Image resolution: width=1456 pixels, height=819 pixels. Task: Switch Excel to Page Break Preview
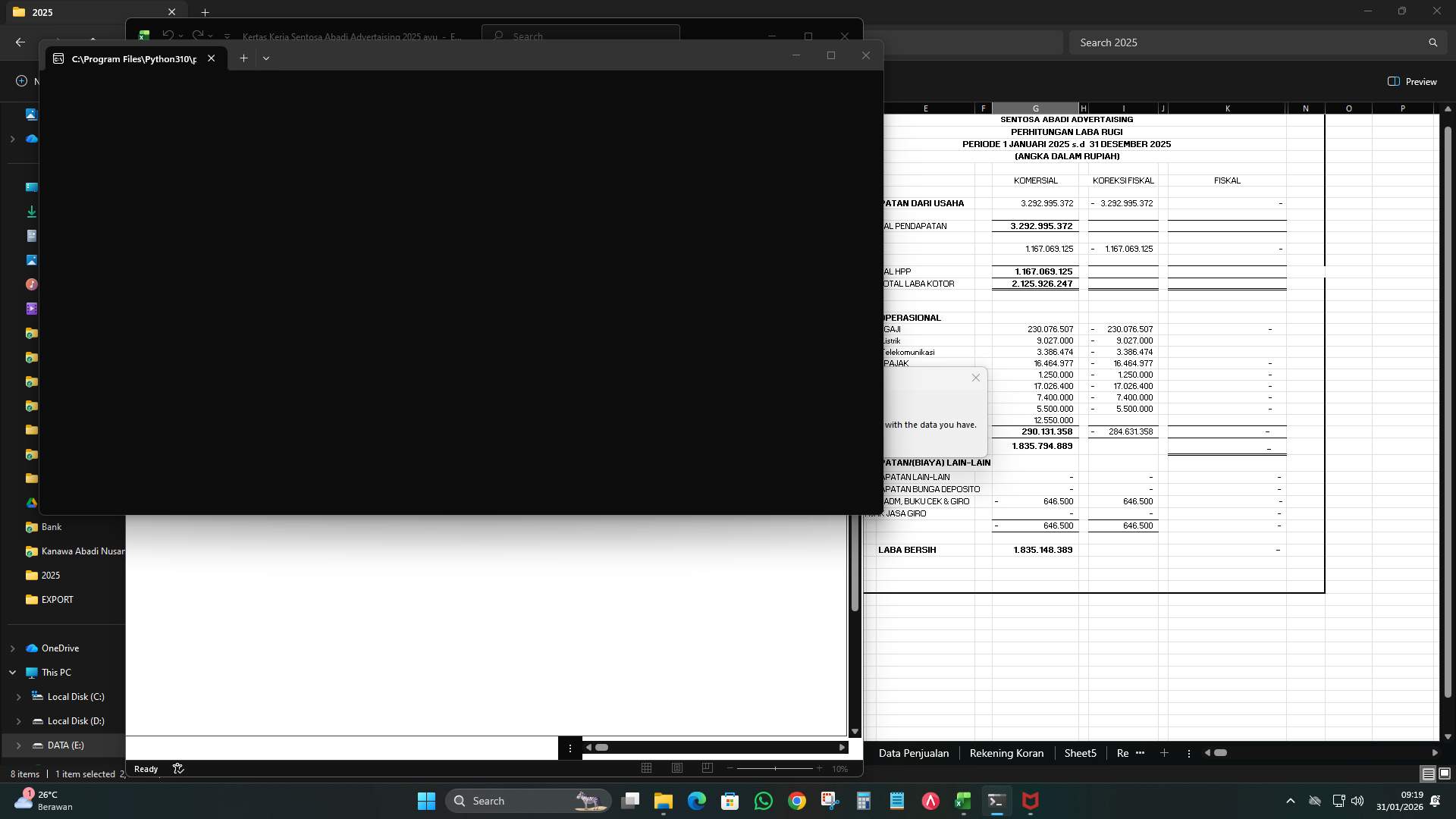click(x=708, y=768)
